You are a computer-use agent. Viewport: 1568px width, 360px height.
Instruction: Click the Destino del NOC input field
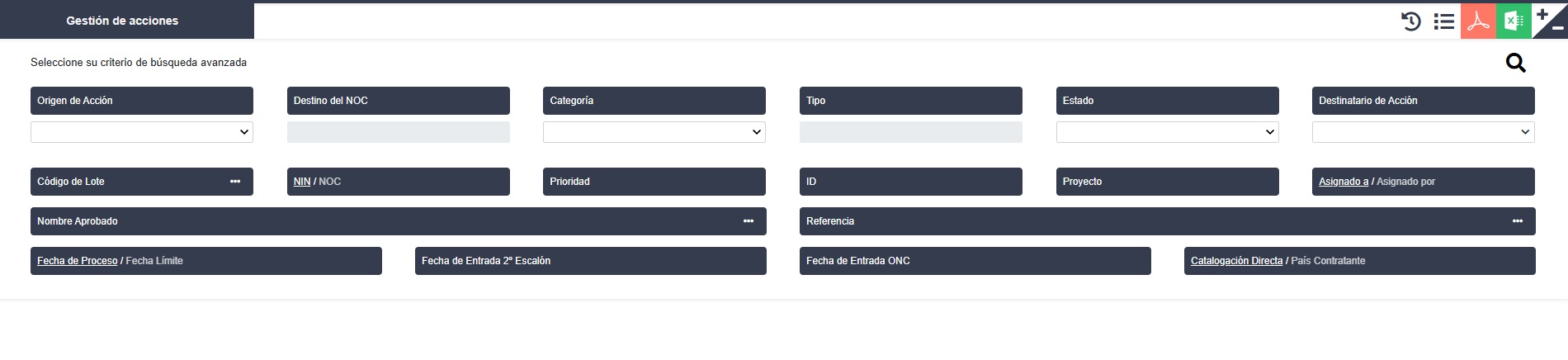pos(399,132)
